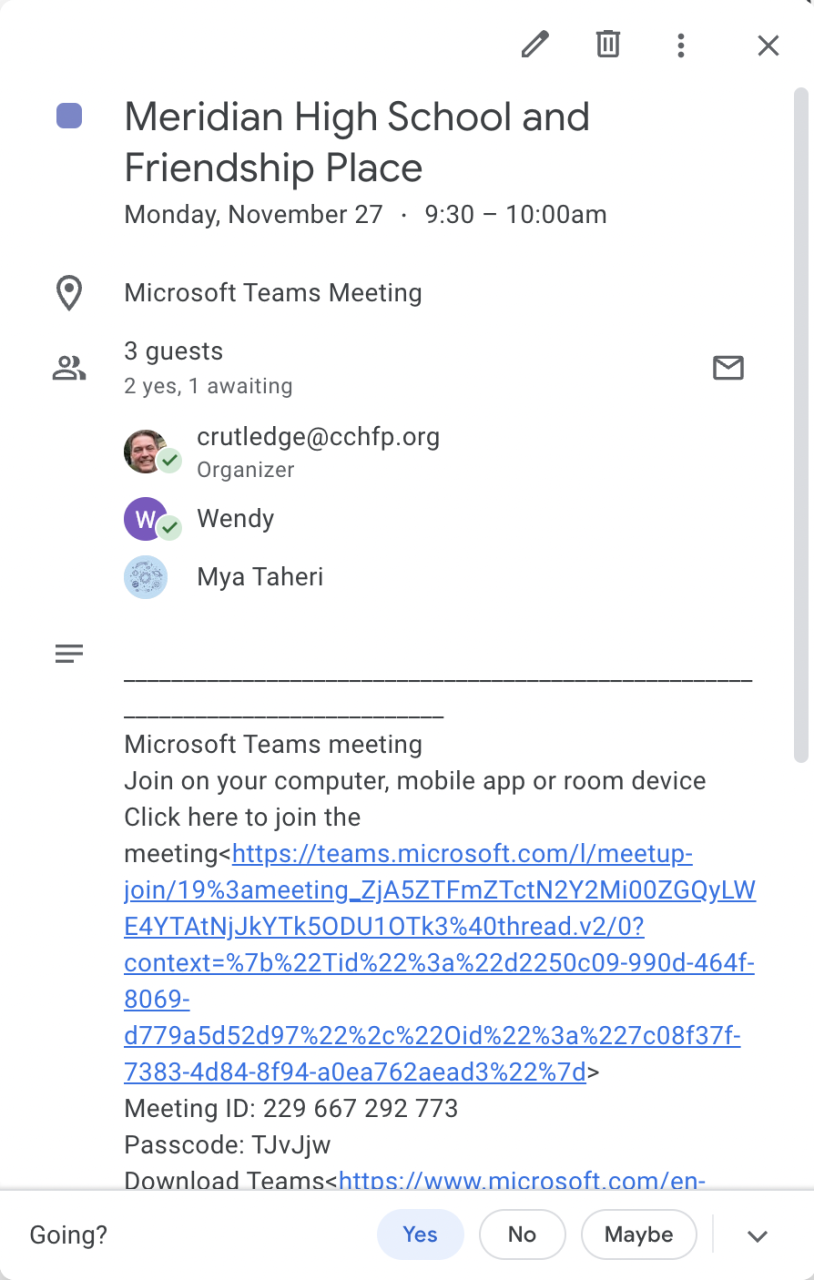The height and width of the screenshot is (1280, 814).
Task: Respond Maybe to the invitation
Action: click(638, 1235)
